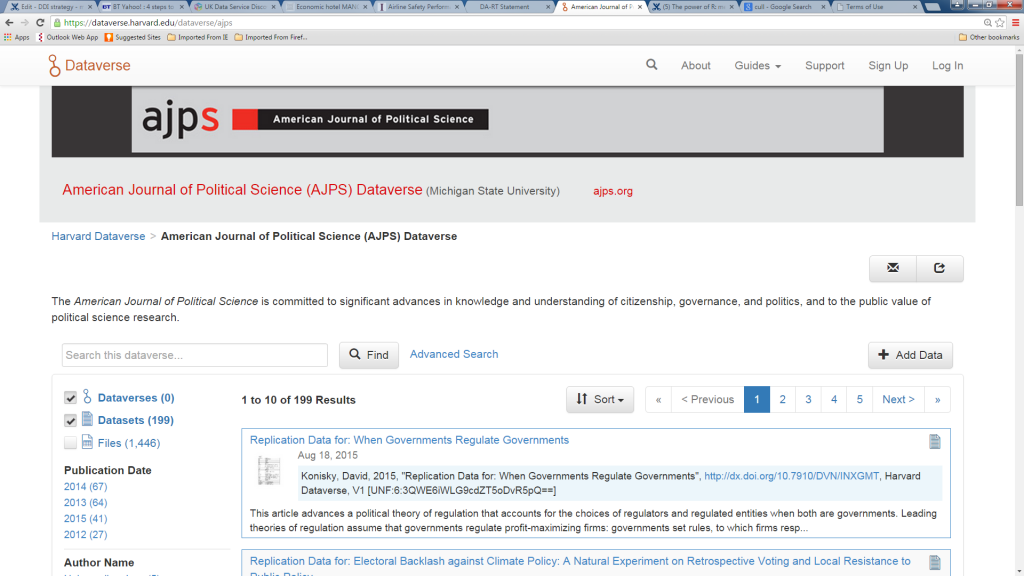The width and height of the screenshot is (1024, 576).
Task: Click the Datasets facet icon
Action: point(87,419)
